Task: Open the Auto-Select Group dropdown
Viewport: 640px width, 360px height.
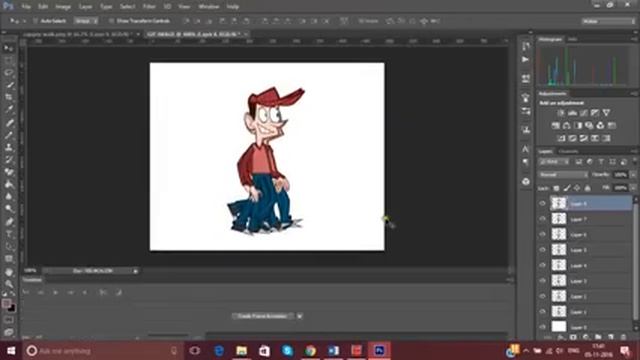Action: (x=86, y=21)
